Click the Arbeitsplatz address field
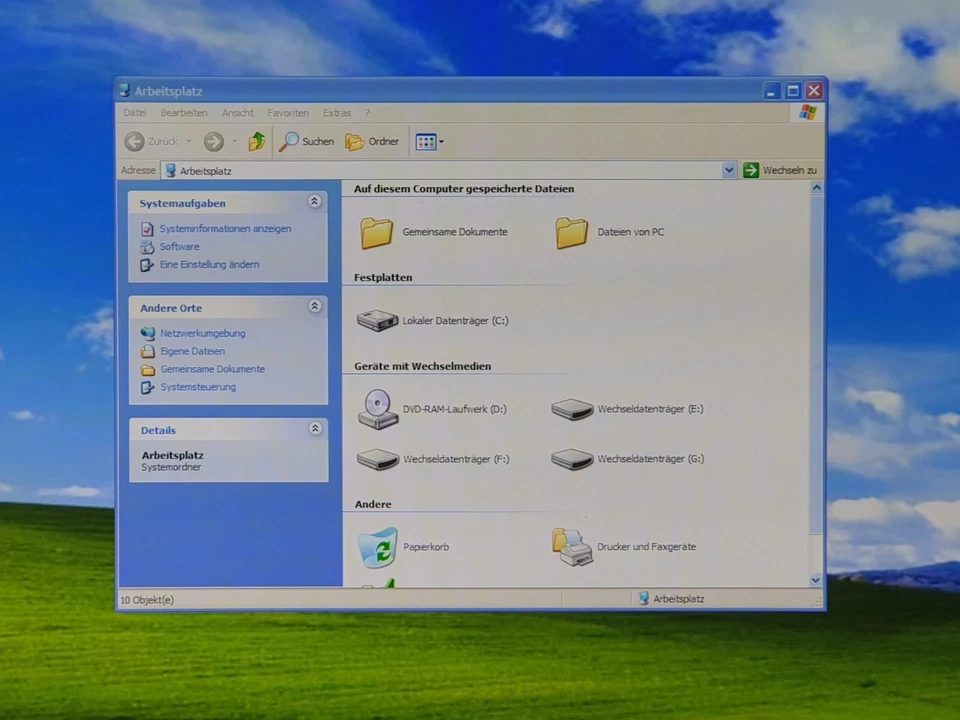 441,171
